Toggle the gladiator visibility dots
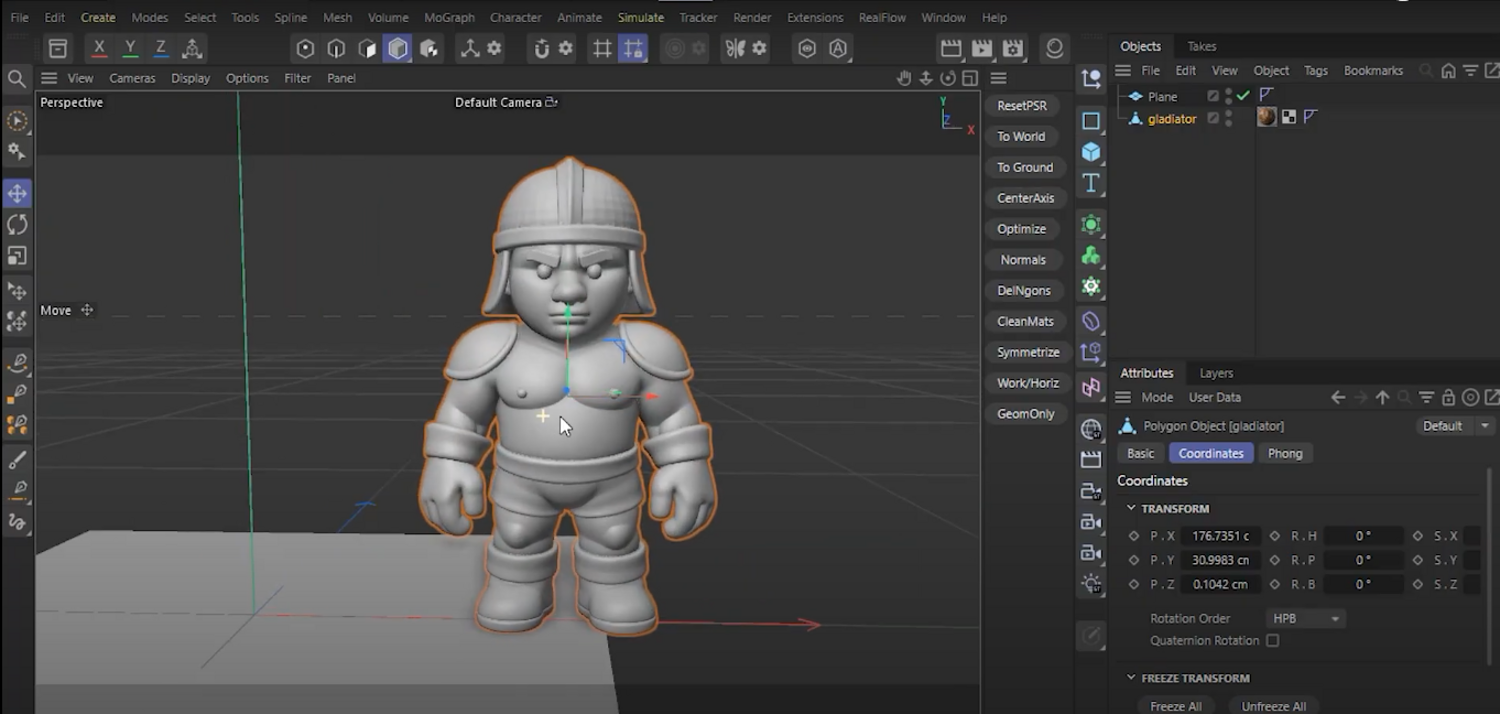 pos(1229,118)
